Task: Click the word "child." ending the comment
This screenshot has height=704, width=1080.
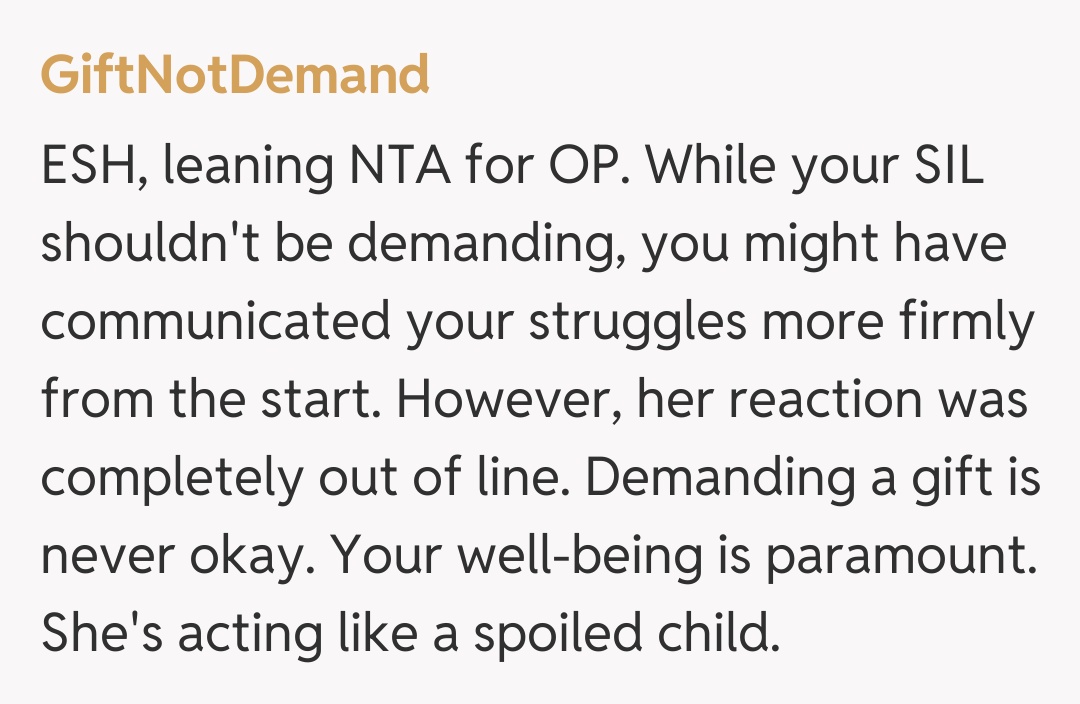Action: click(723, 635)
